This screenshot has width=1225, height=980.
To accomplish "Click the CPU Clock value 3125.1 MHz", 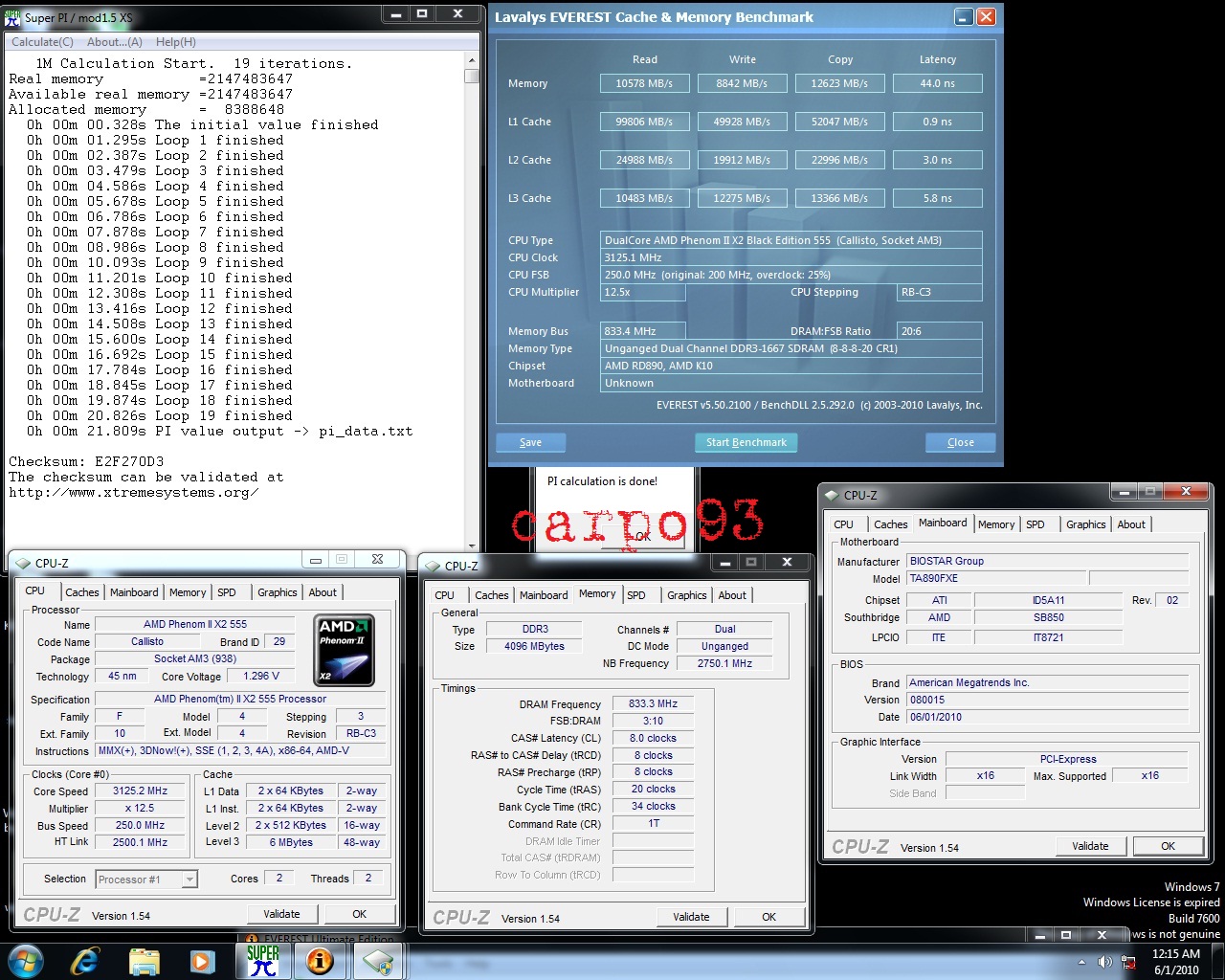I will (x=791, y=257).
